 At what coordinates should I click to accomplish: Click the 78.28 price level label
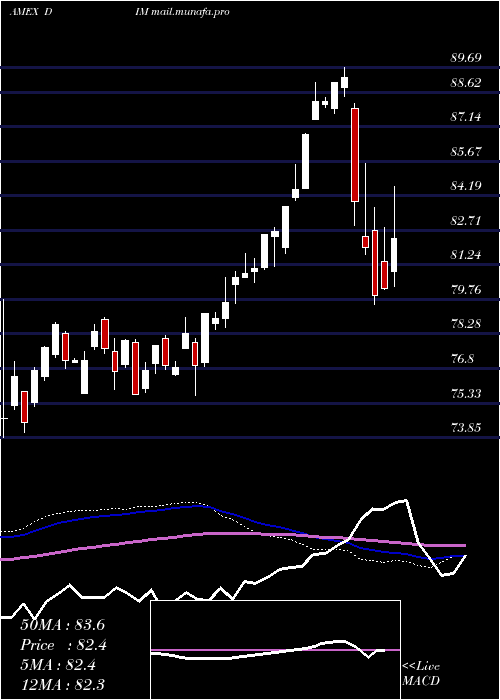pos(466,324)
